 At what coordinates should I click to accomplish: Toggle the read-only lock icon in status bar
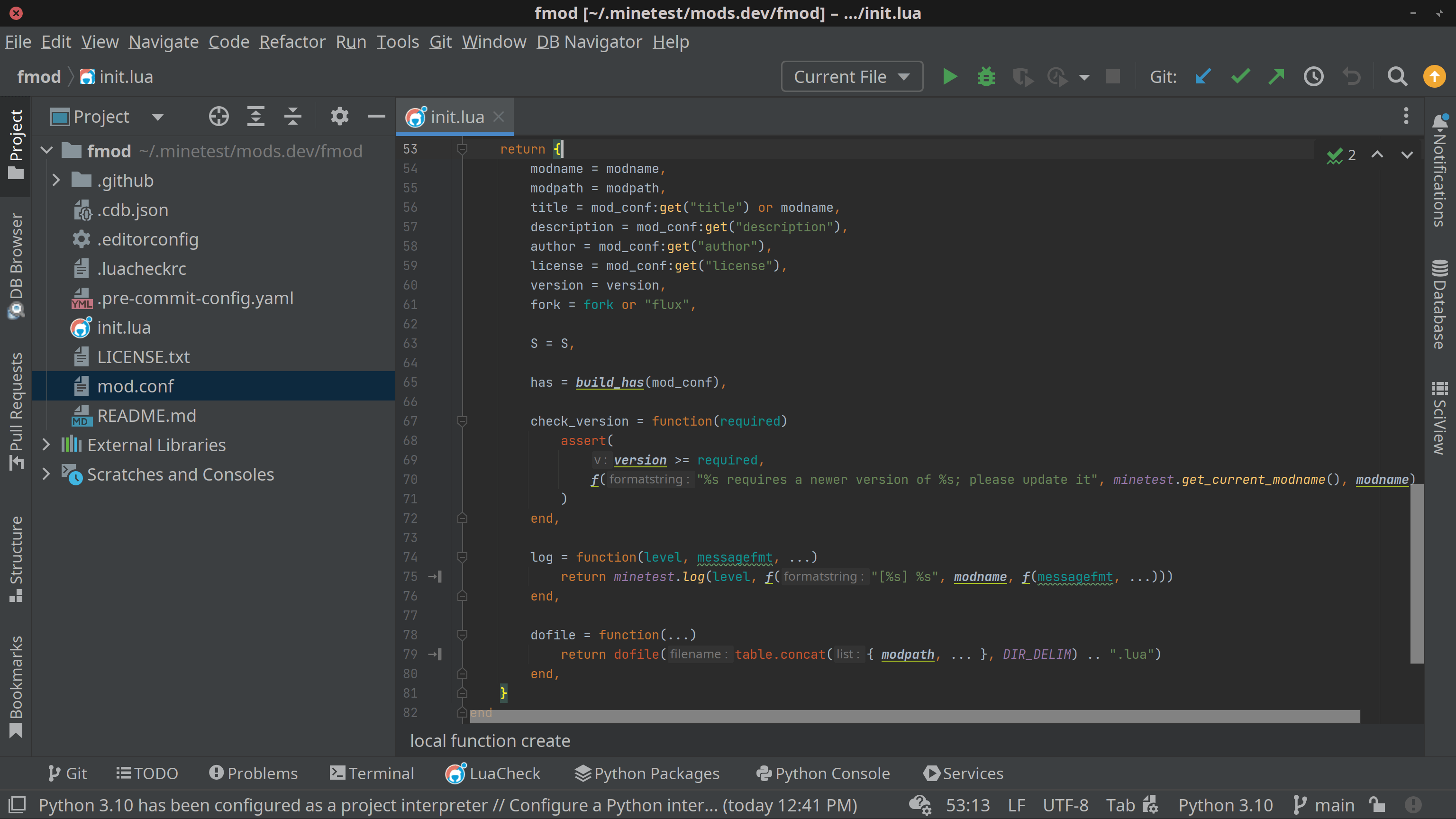click(1377, 804)
